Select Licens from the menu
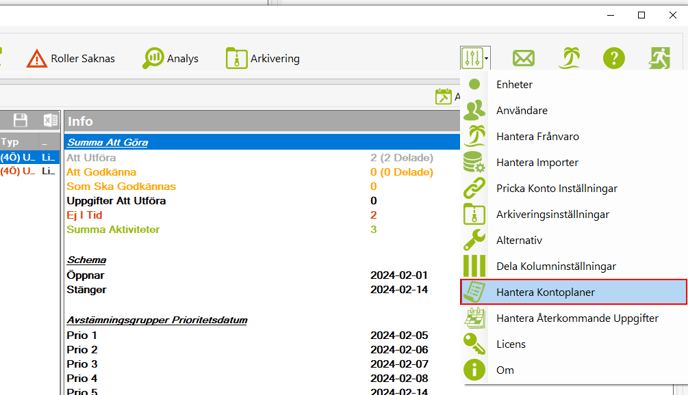Viewport: 688px width, 395px height. (573, 344)
